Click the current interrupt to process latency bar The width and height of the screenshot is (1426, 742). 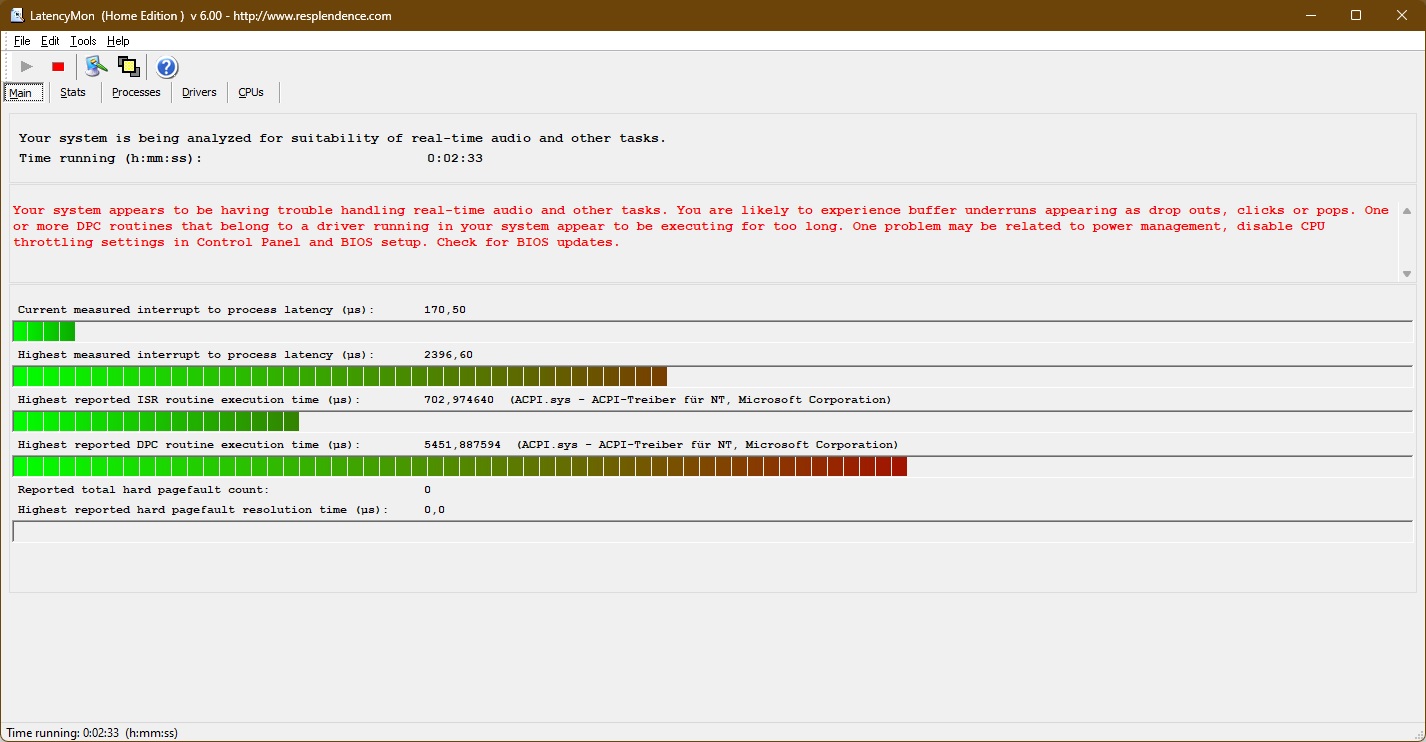(713, 331)
